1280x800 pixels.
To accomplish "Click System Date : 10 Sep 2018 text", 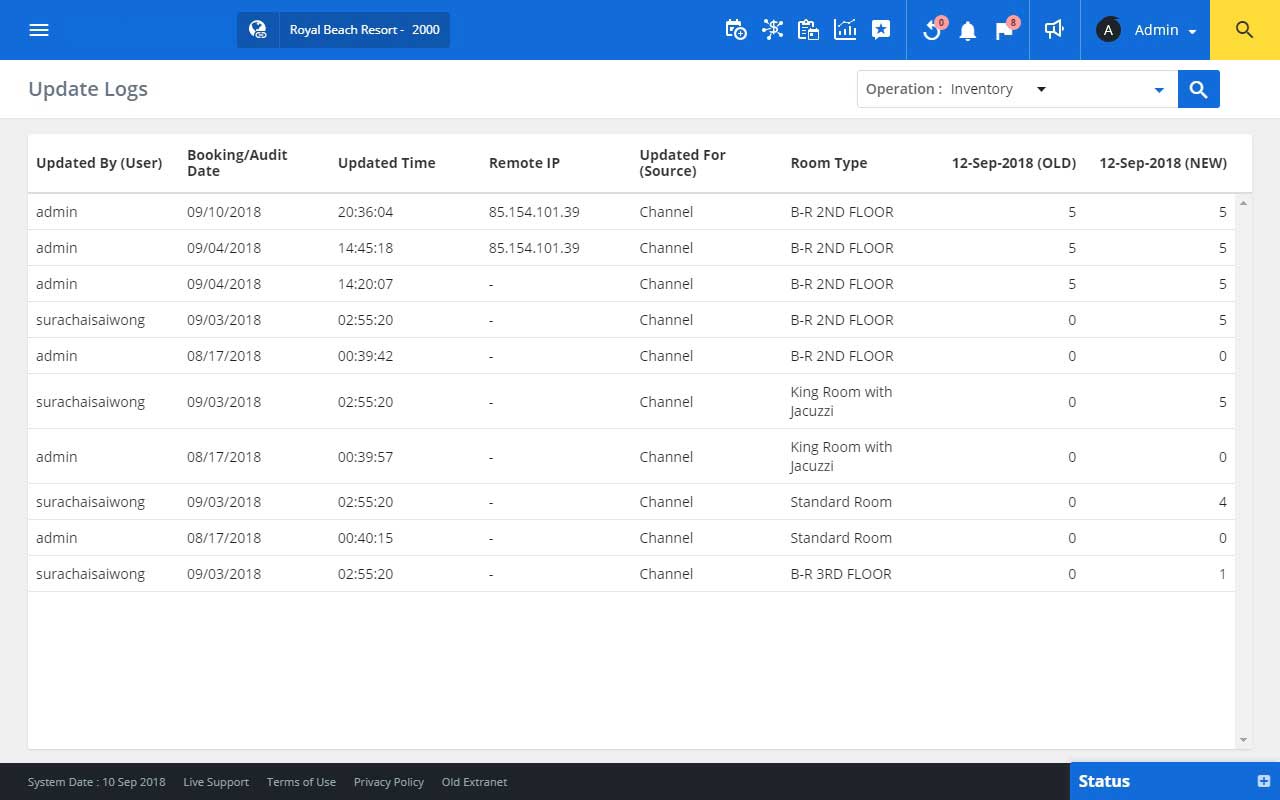I will [x=97, y=782].
